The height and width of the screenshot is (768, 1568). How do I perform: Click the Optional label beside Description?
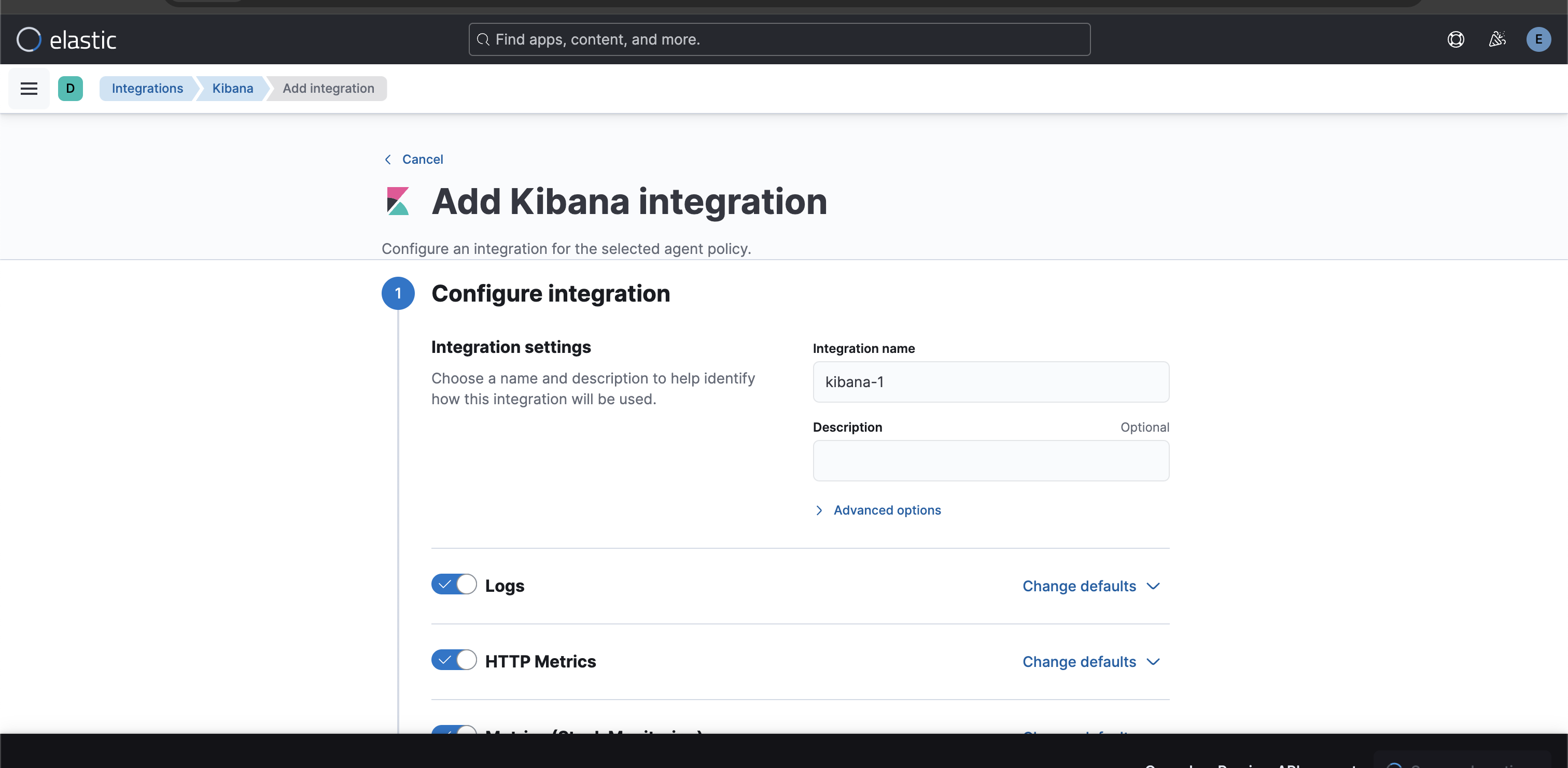point(1144,428)
